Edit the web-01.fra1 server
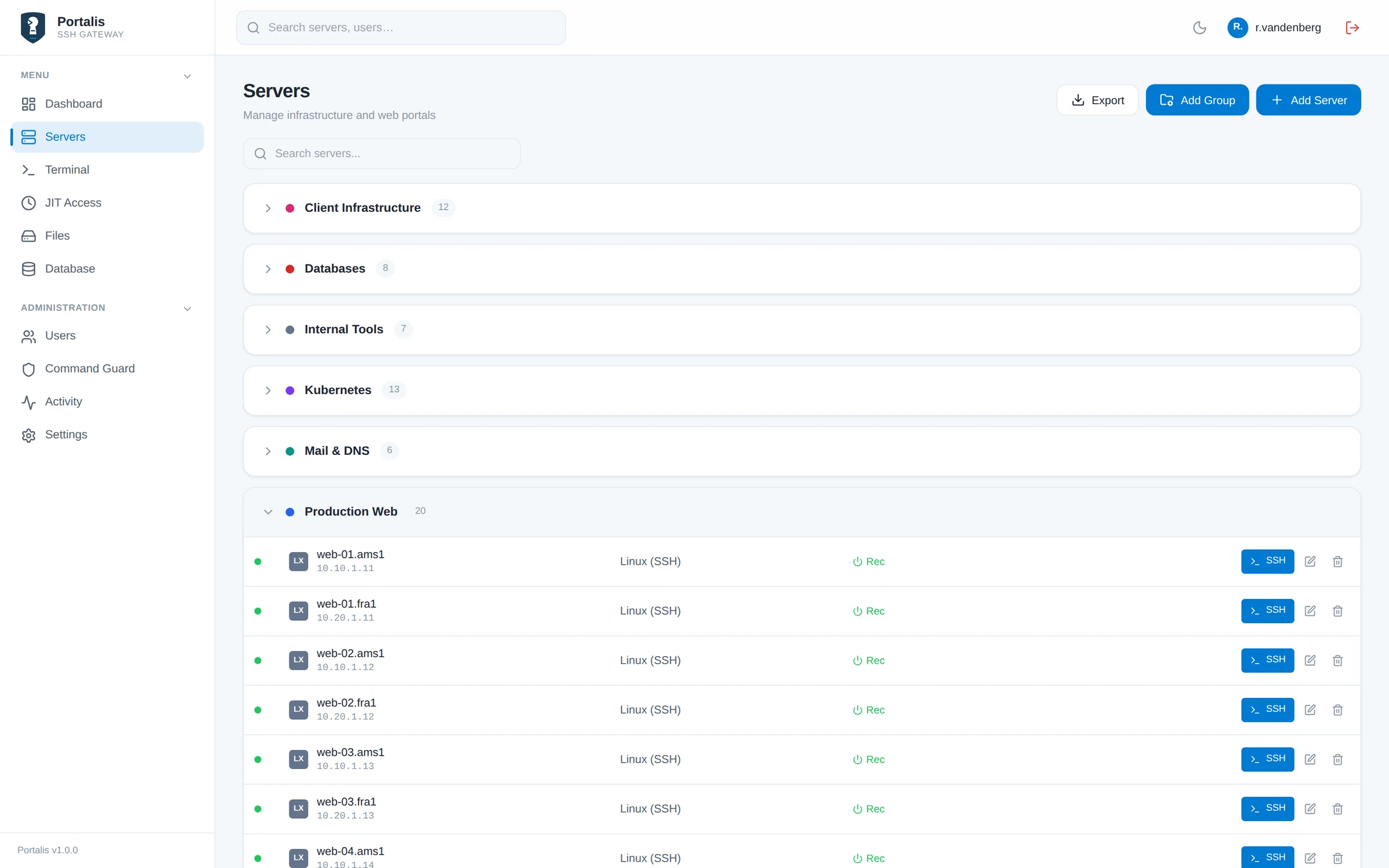Viewport: 1389px width, 868px height. (x=1310, y=611)
